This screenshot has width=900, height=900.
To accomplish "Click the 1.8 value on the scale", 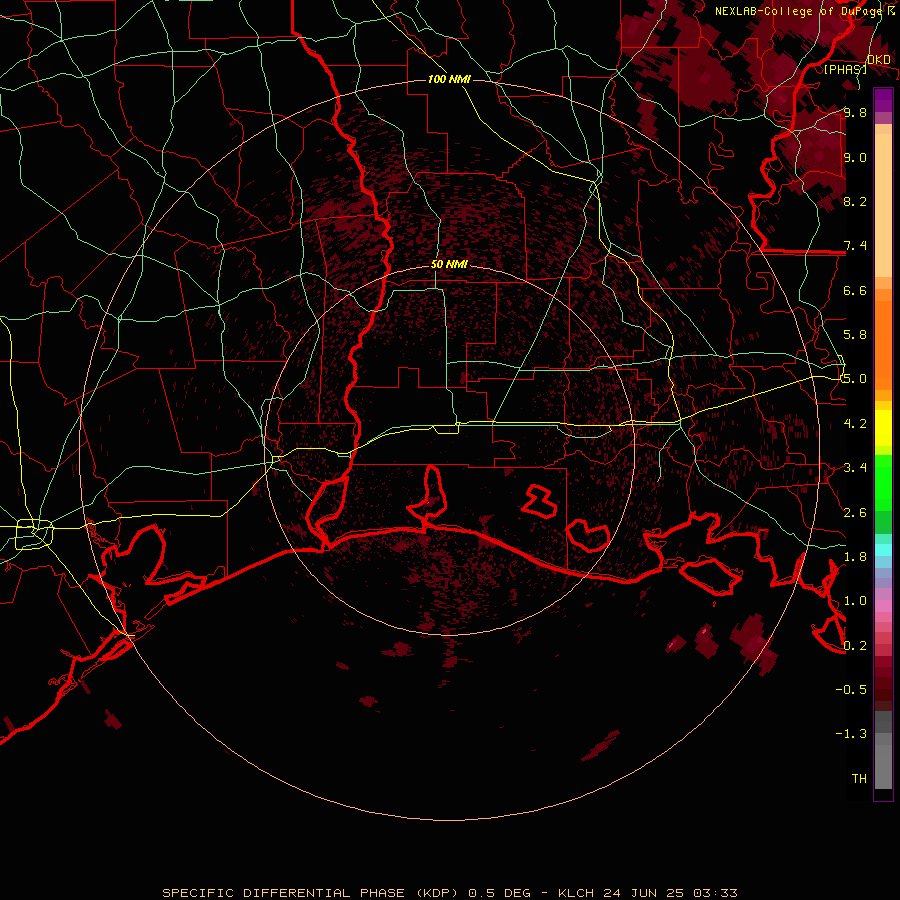I will pos(855,557).
